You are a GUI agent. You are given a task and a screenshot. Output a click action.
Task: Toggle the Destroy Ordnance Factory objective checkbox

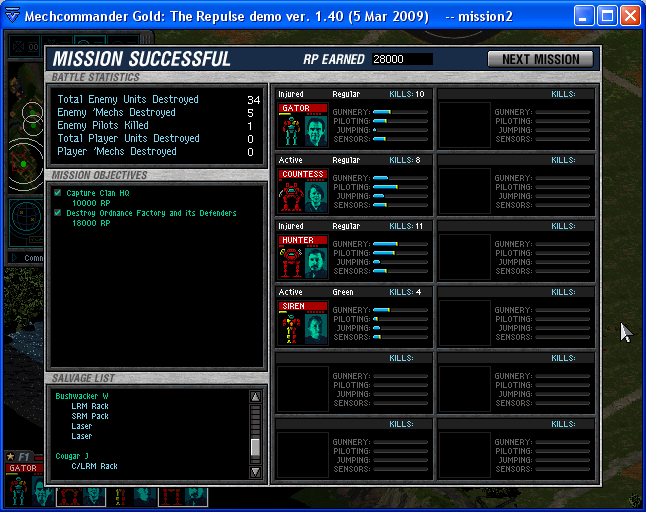click(58, 213)
